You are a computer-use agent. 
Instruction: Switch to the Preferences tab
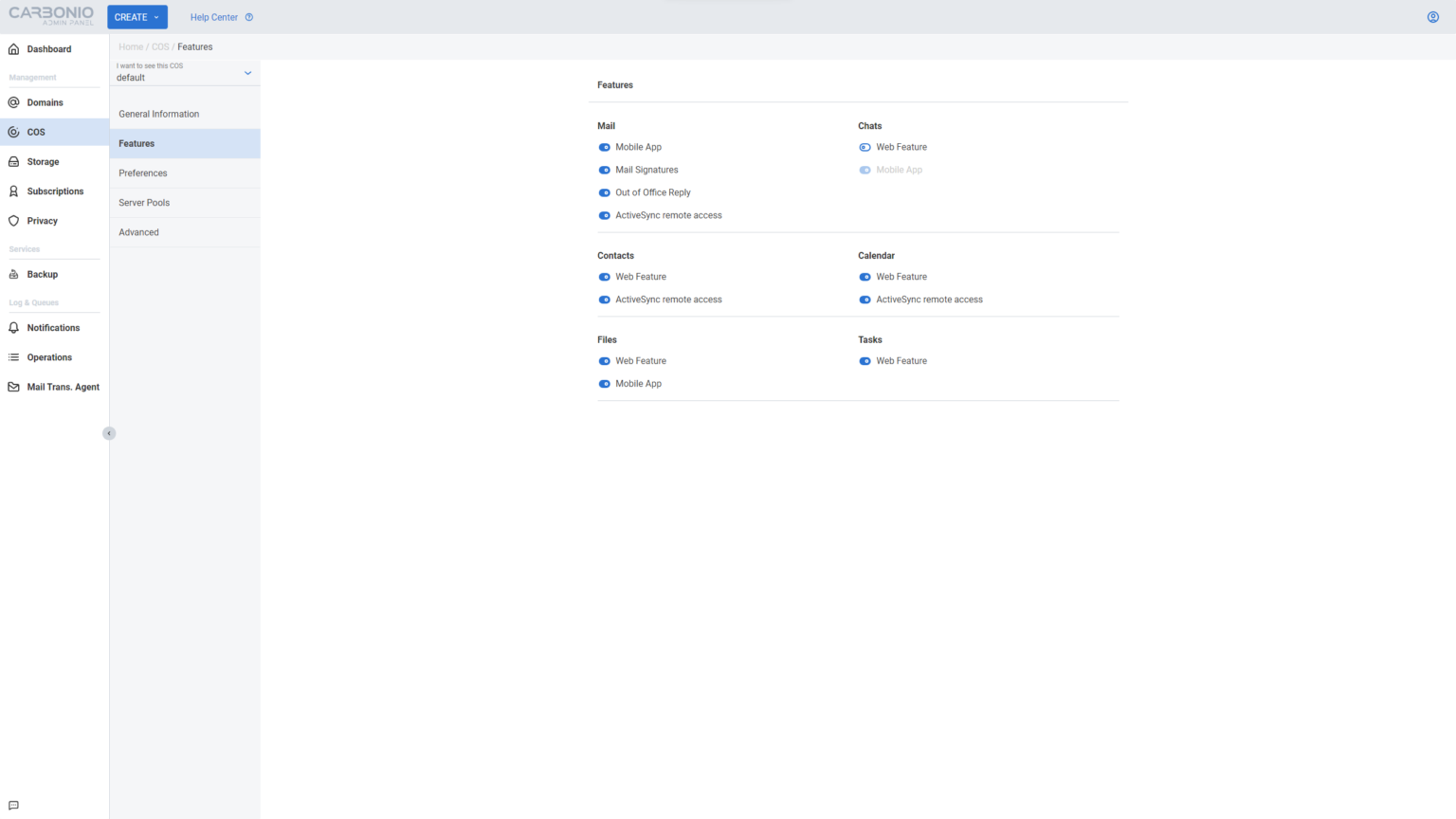pos(142,173)
